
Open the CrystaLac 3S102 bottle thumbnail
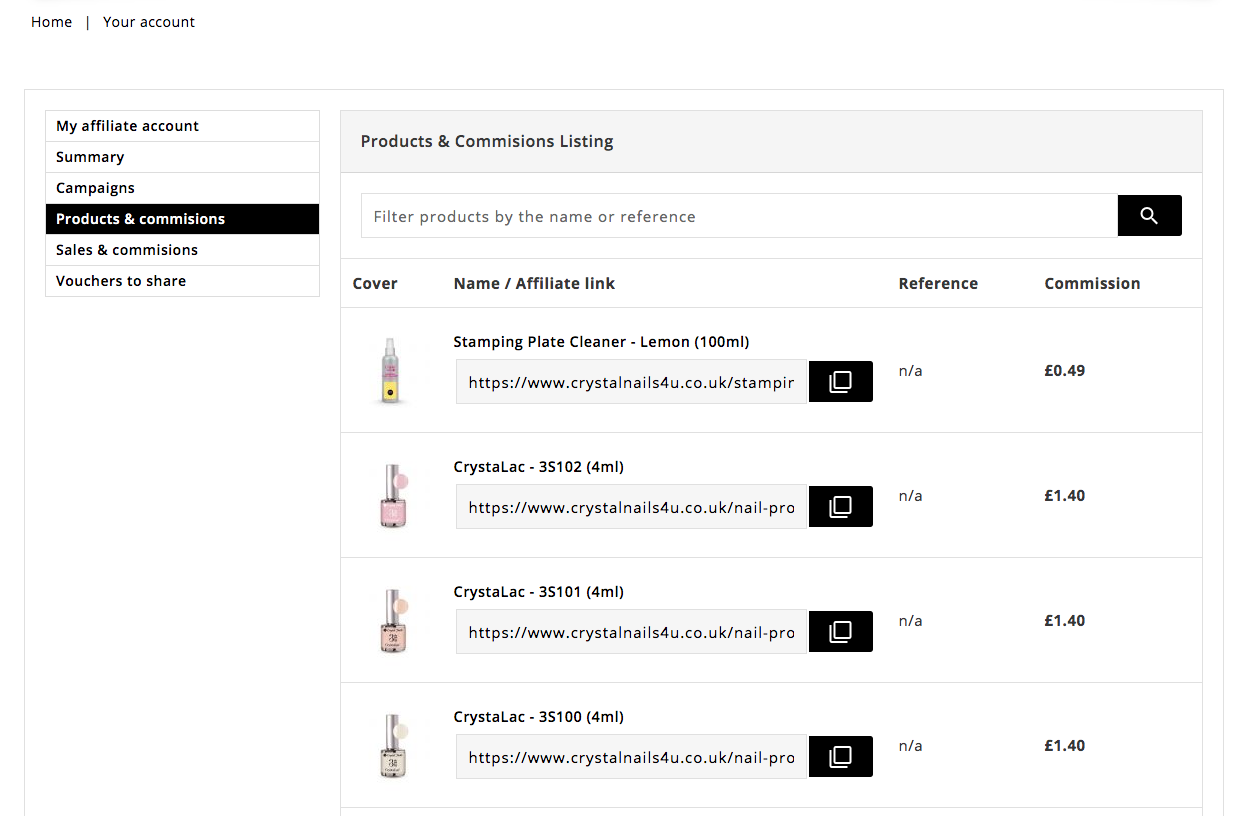[390, 495]
